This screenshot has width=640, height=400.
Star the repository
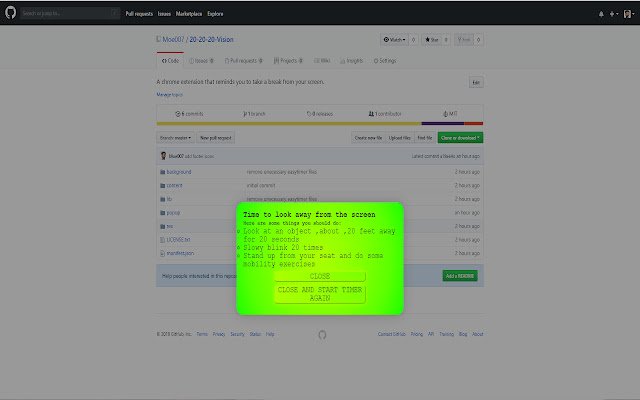click(x=431, y=40)
